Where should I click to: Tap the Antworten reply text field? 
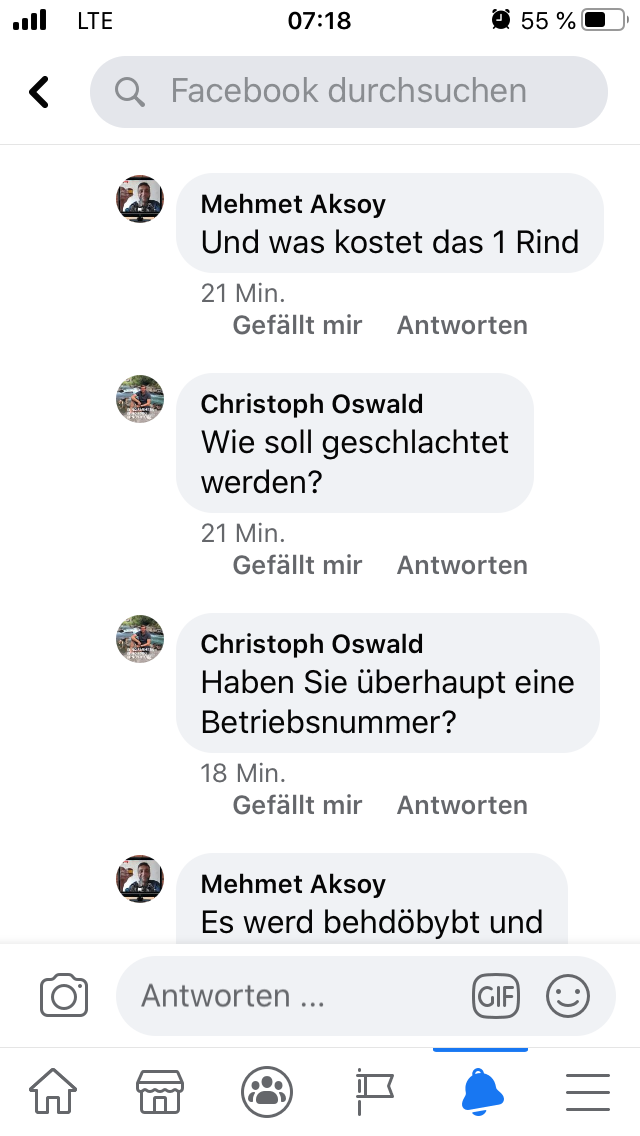click(300, 996)
